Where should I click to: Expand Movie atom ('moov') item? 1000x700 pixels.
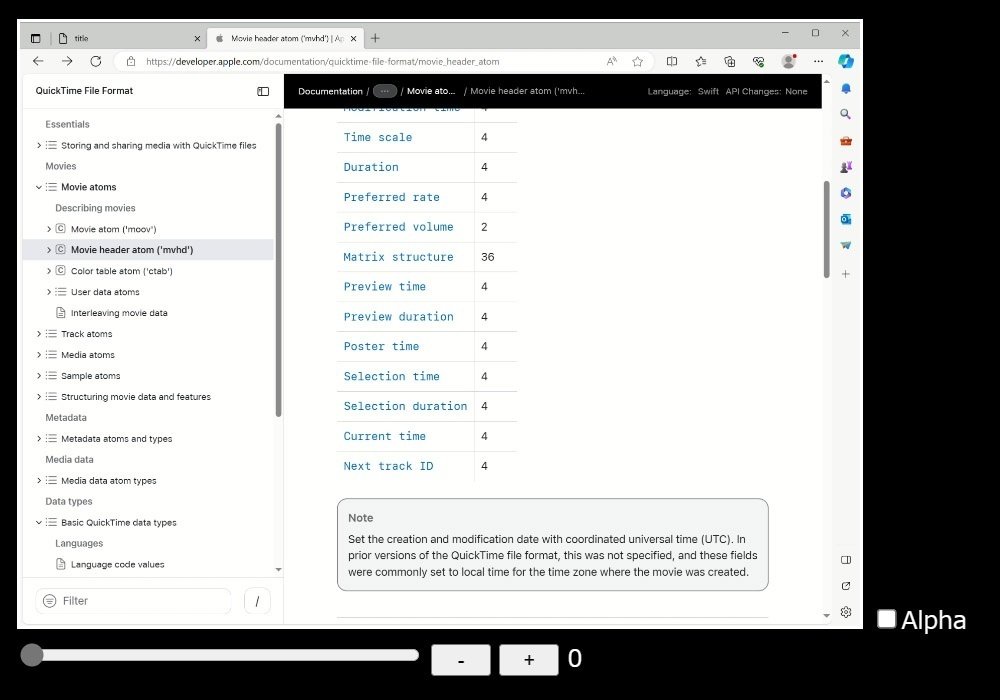tap(48, 229)
